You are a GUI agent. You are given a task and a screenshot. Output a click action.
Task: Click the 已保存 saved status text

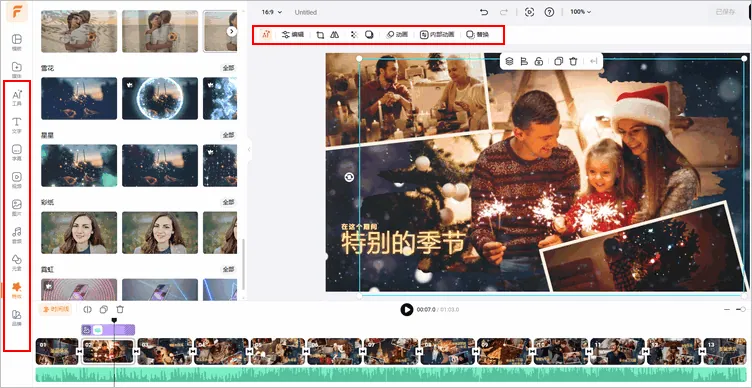(x=725, y=12)
